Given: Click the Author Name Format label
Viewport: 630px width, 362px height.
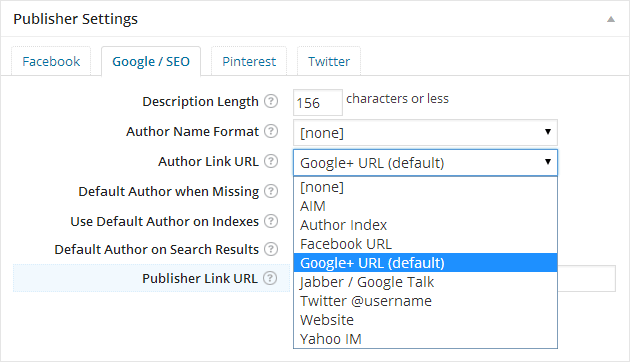Looking at the screenshot, I should click(192, 131).
